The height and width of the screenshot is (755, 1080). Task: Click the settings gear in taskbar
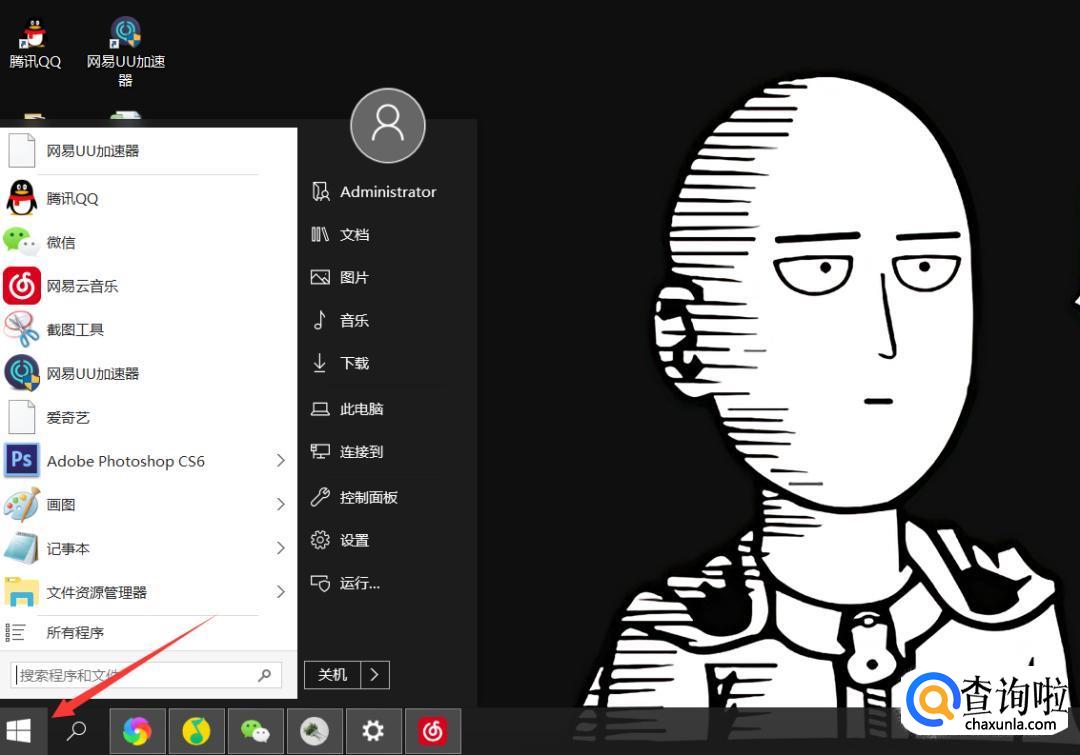[x=373, y=732]
